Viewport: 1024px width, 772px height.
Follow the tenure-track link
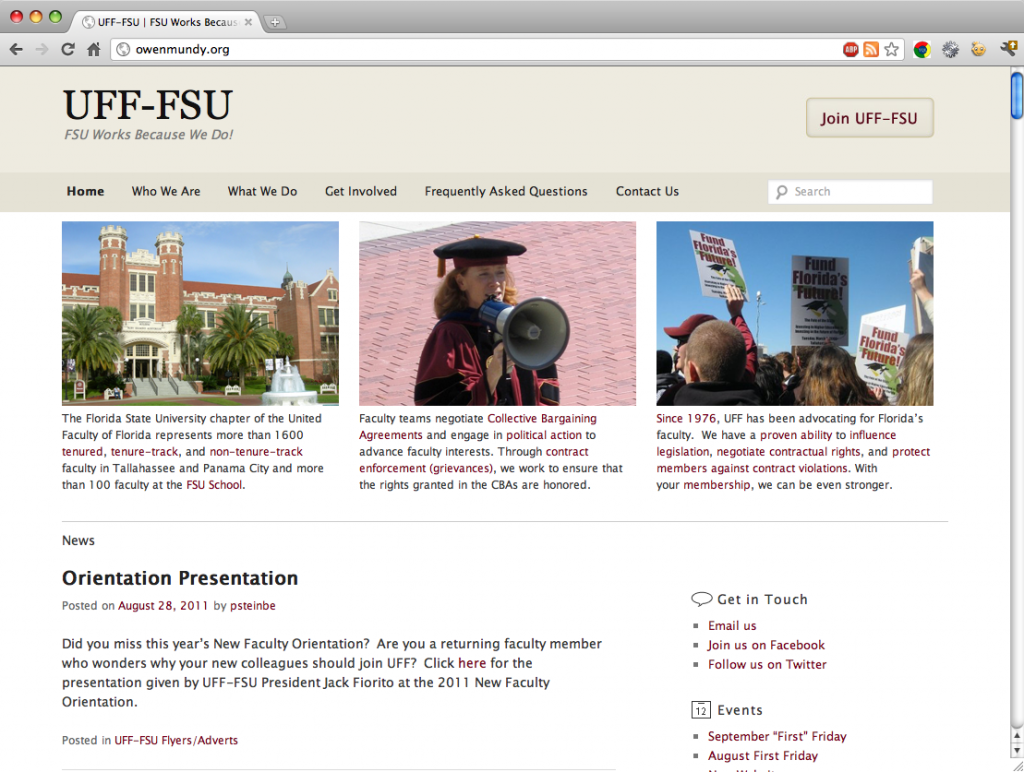click(x=144, y=452)
